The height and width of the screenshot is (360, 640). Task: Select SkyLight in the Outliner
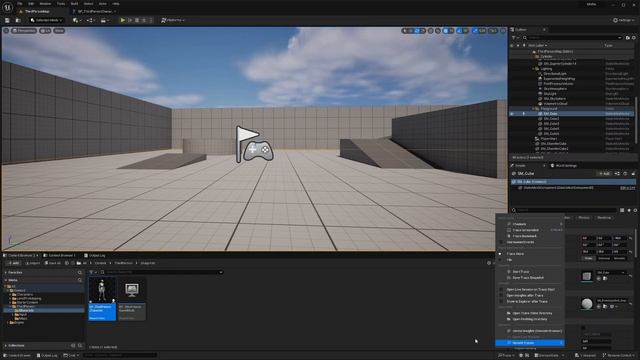click(x=550, y=94)
